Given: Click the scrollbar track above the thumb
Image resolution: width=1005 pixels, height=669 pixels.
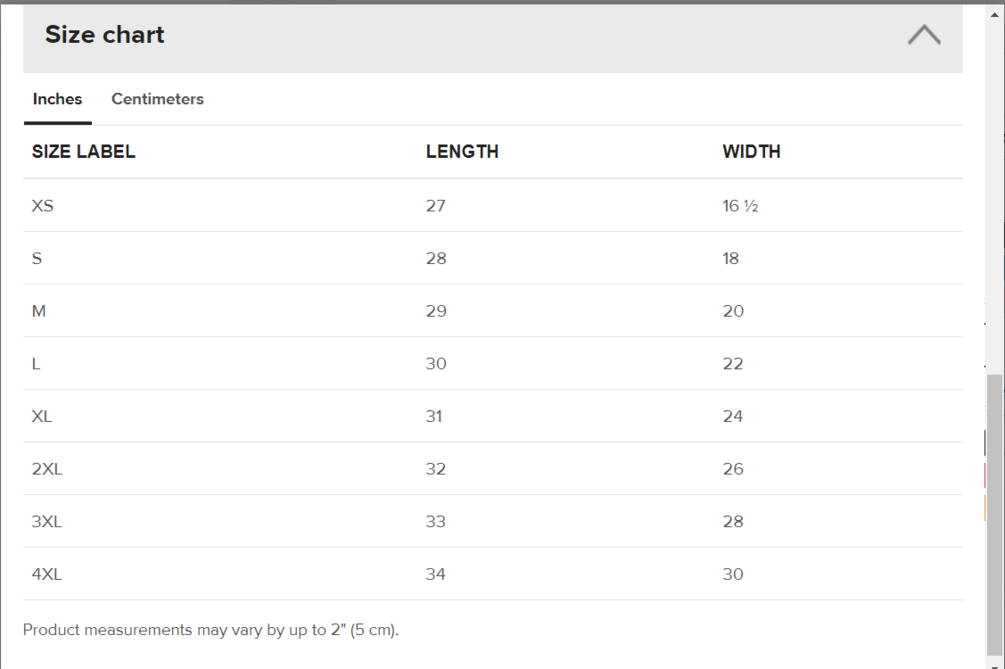Looking at the screenshot, I should tap(994, 200).
